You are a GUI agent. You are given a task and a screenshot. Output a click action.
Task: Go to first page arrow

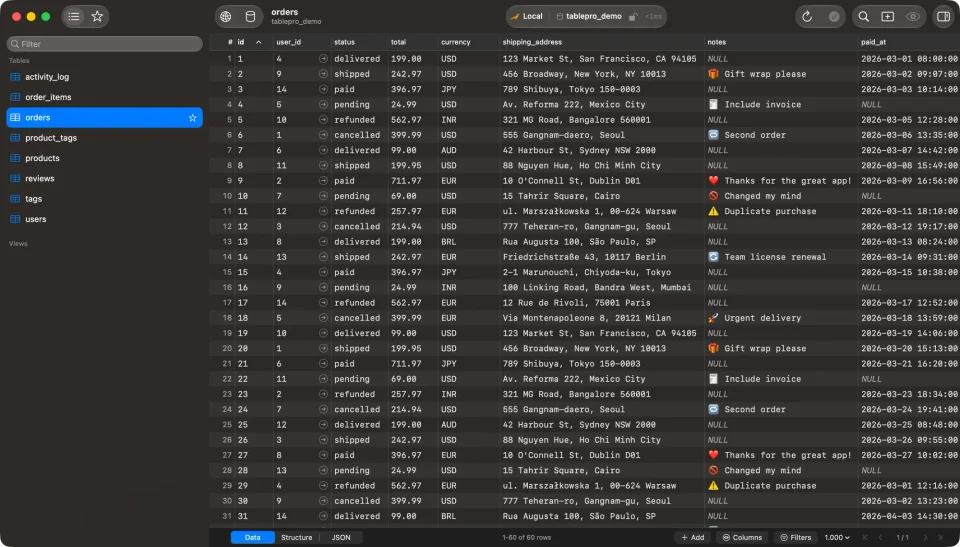point(864,537)
